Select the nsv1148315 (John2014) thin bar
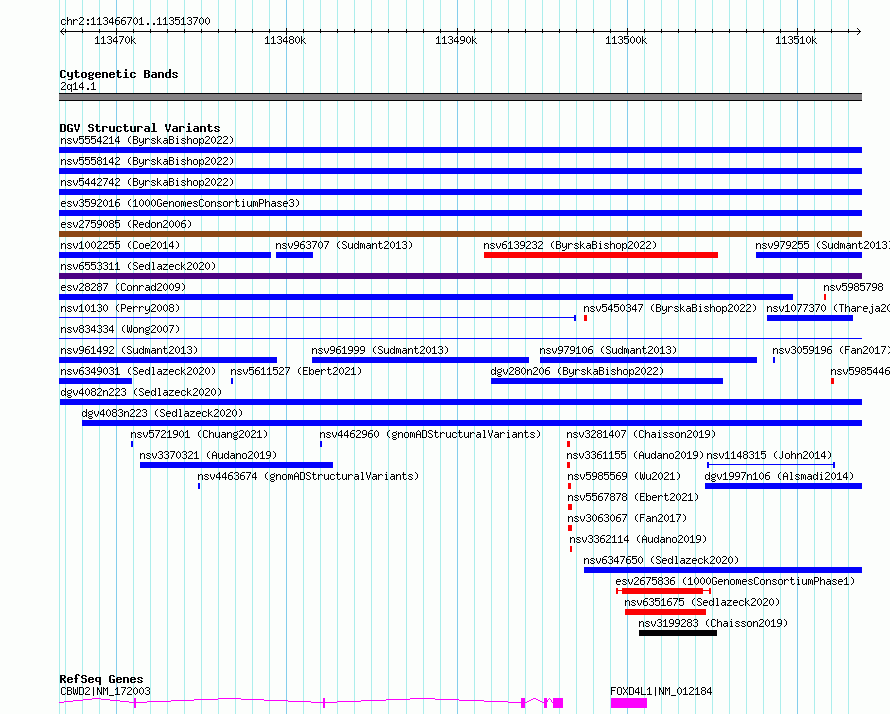890x714 pixels. pyautogui.click(x=771, y=465)
